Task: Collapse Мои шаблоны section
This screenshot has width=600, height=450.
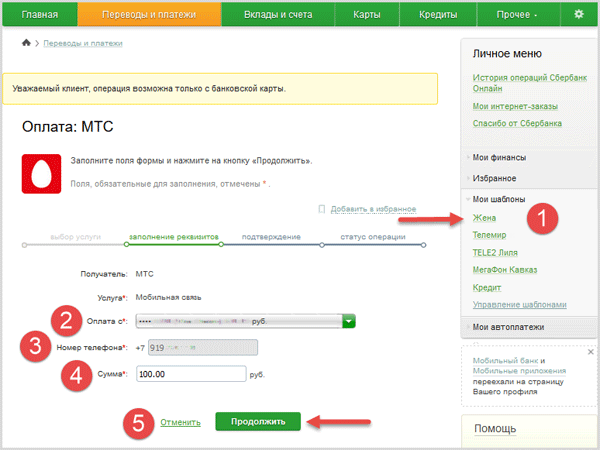Action: tap(499, 199)
